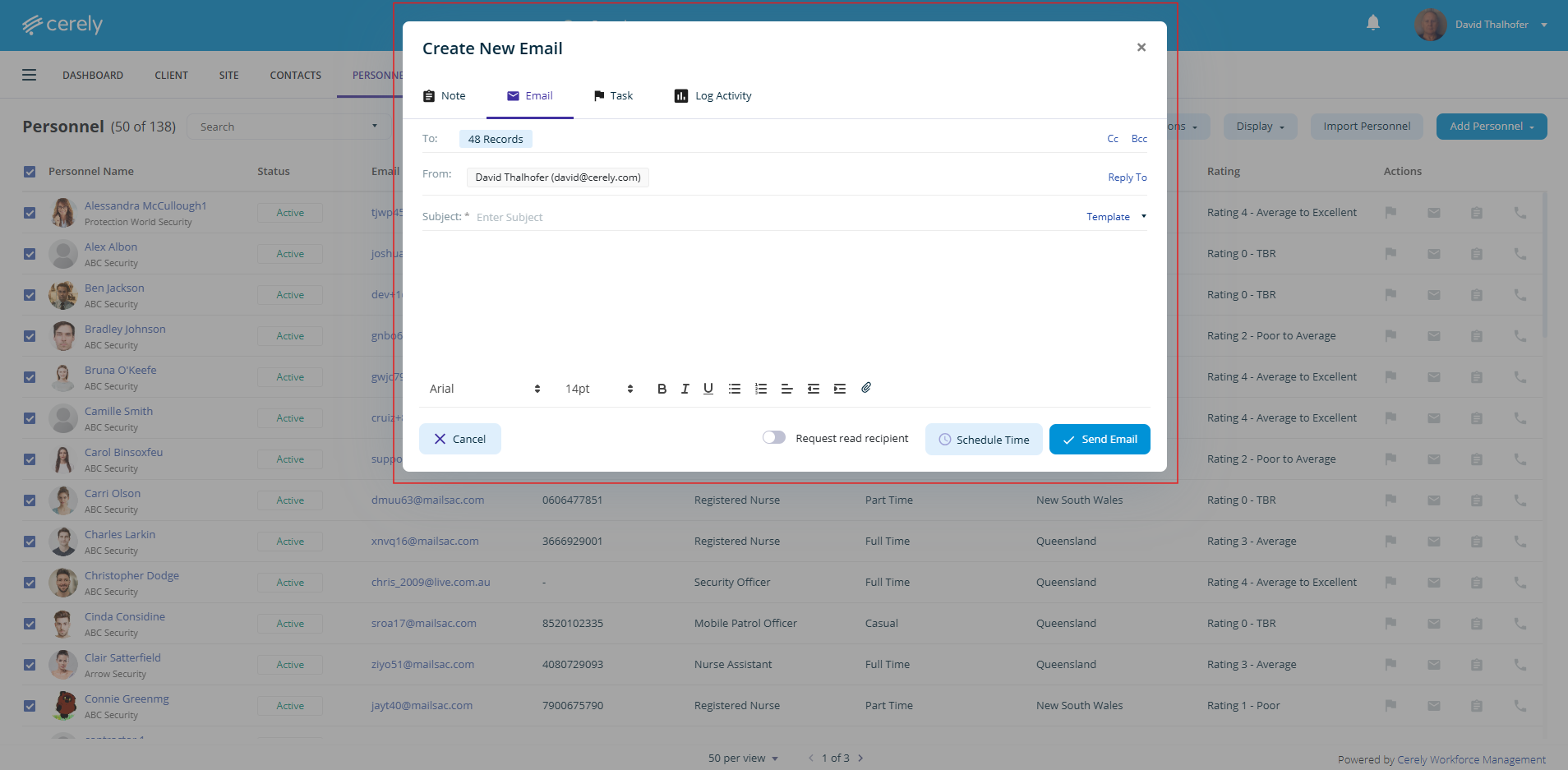1568x770 pixels.
Task: Click the Bold formatting icon
Action: 662,389
